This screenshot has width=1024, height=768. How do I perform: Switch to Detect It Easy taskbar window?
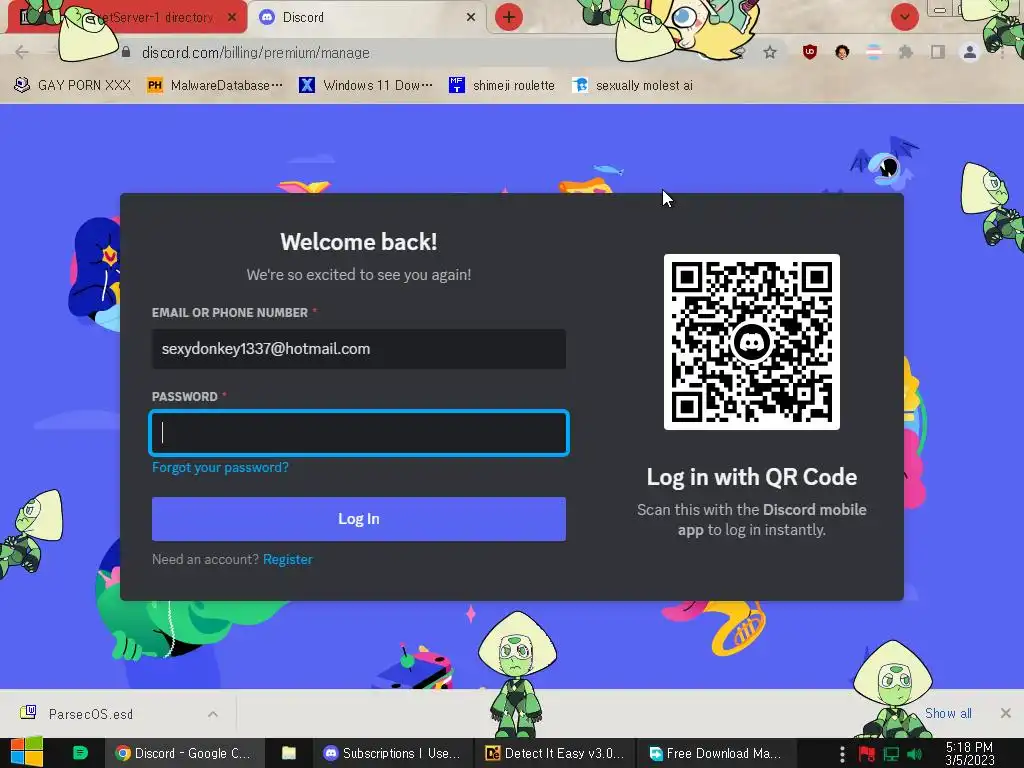click(554, 753)
